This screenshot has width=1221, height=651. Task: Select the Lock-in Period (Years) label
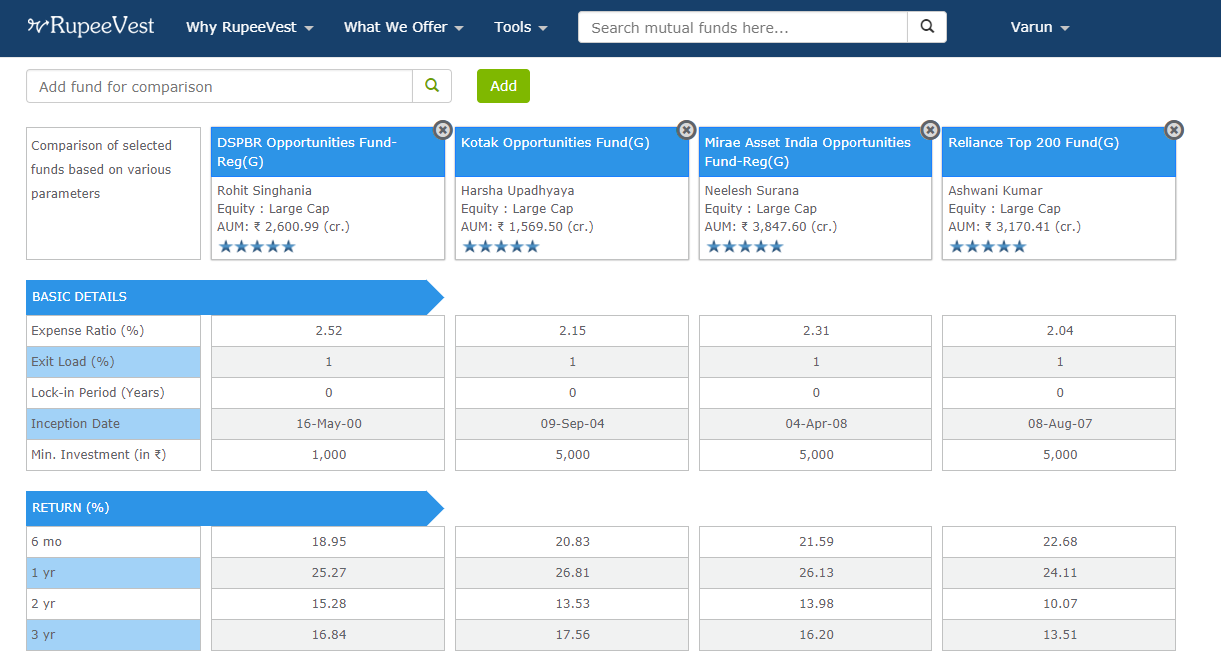pyautogui.click(x=113, y=392)
